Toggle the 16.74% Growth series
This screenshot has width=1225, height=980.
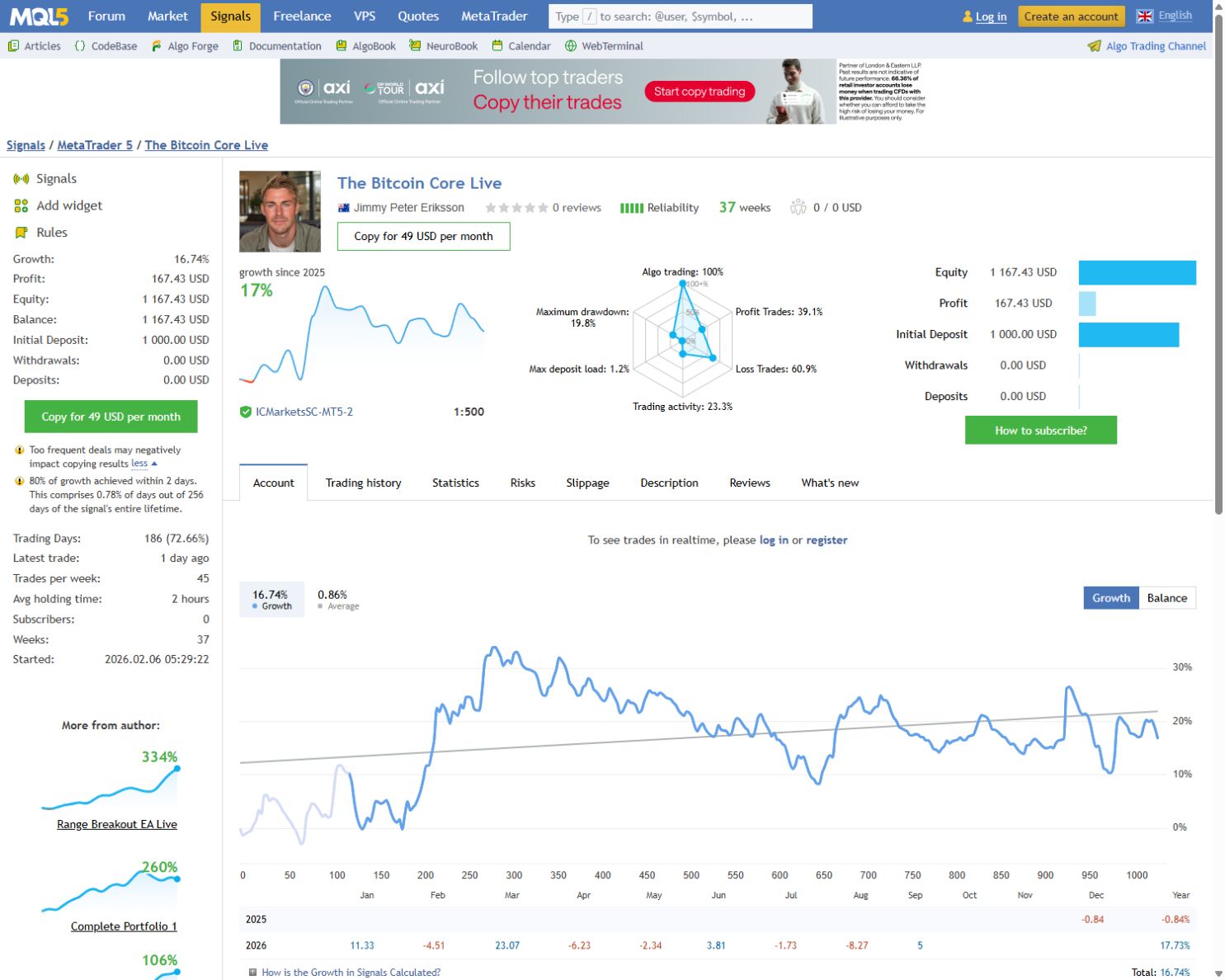coord(271,600)
